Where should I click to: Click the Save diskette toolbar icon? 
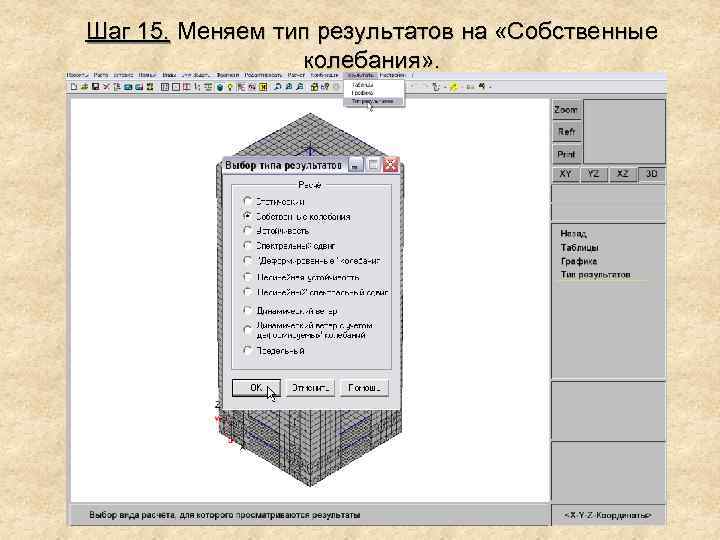96,86
